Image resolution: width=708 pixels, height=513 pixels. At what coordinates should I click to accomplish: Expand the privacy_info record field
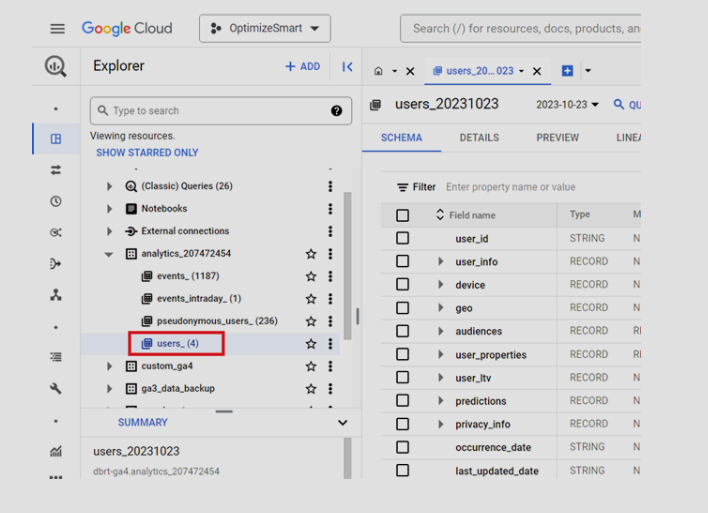tap(441, 424)
